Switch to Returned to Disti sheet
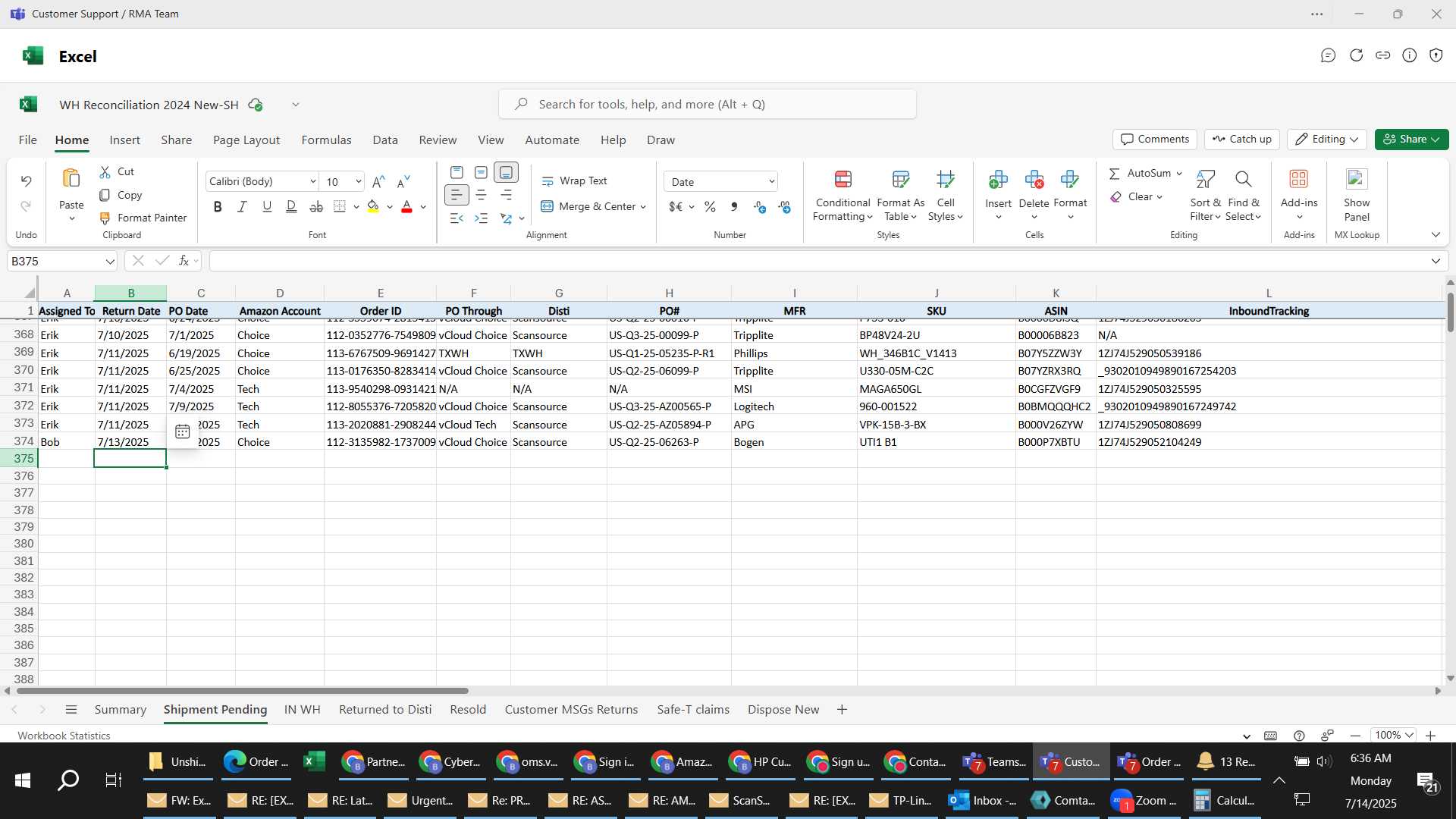 385,710
